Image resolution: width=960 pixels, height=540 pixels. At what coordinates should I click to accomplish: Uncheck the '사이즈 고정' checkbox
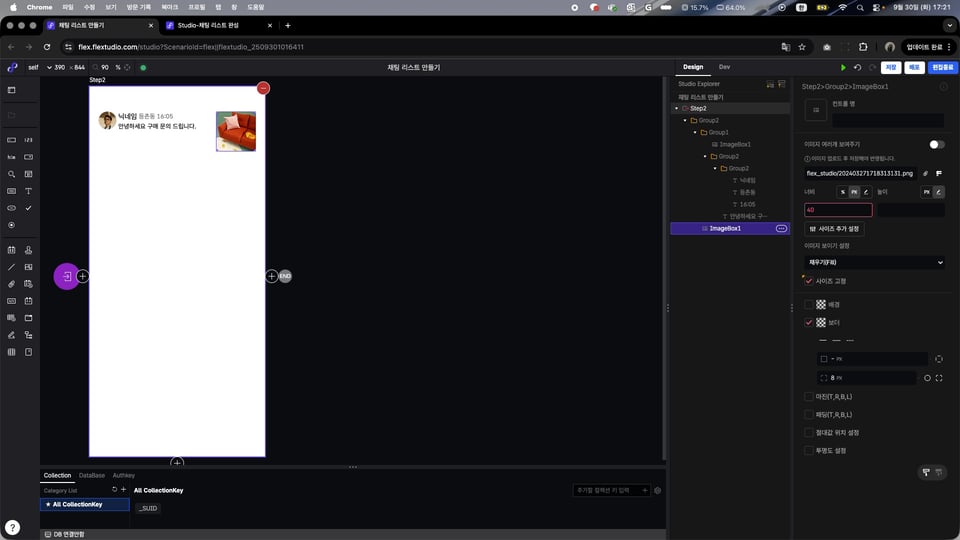click(x=809, y=281)
